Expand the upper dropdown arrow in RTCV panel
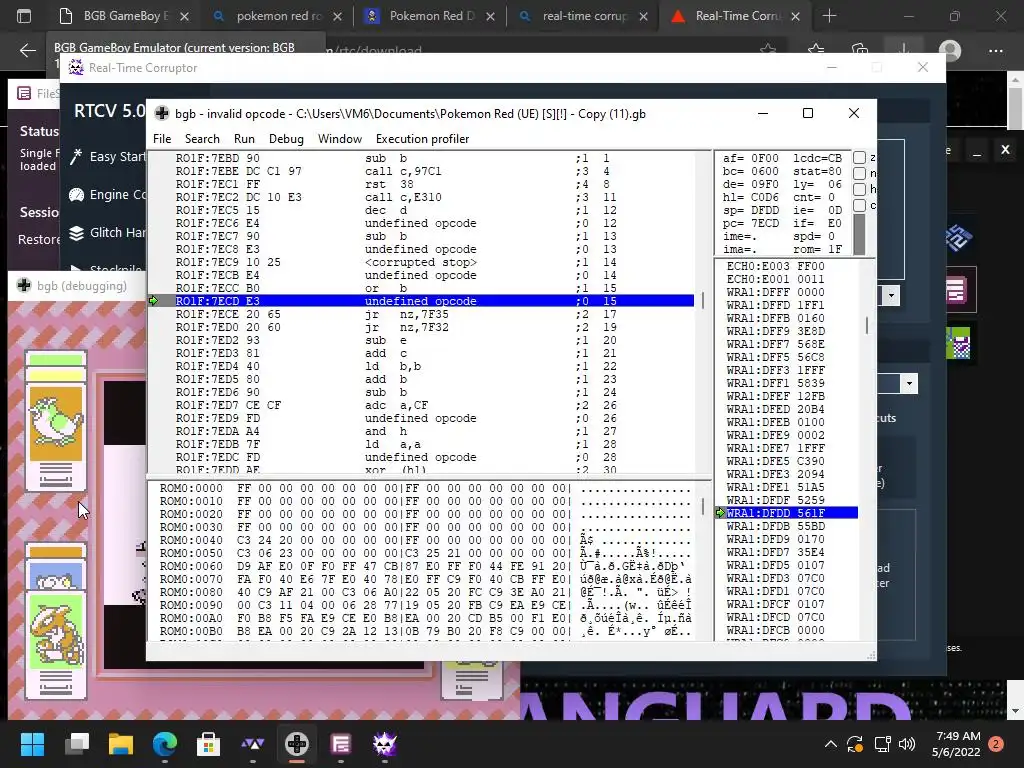The height and width of the screenshot is (768, 1024). (x=891, y=296)
